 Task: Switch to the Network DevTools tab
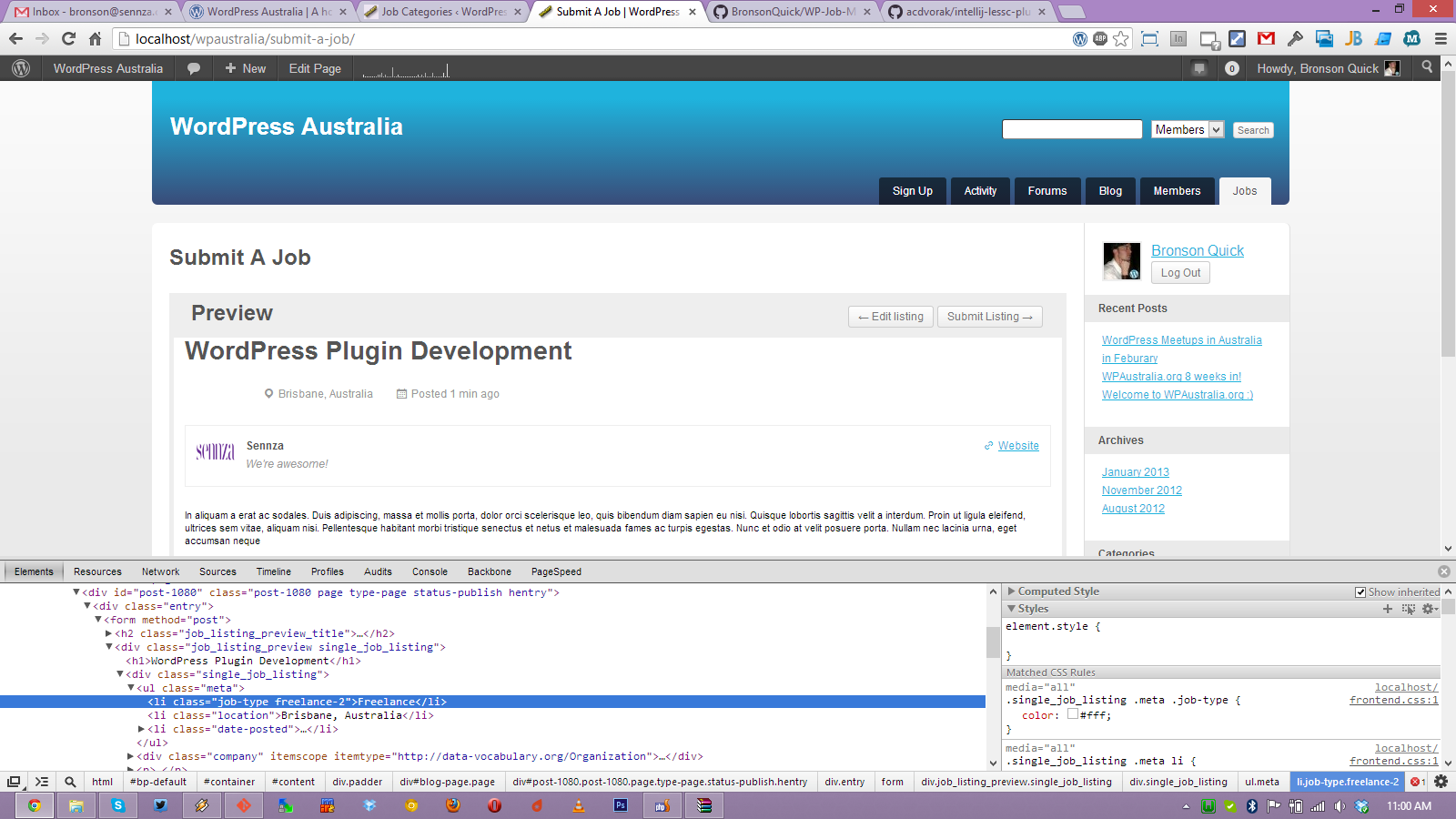(160, 571)
